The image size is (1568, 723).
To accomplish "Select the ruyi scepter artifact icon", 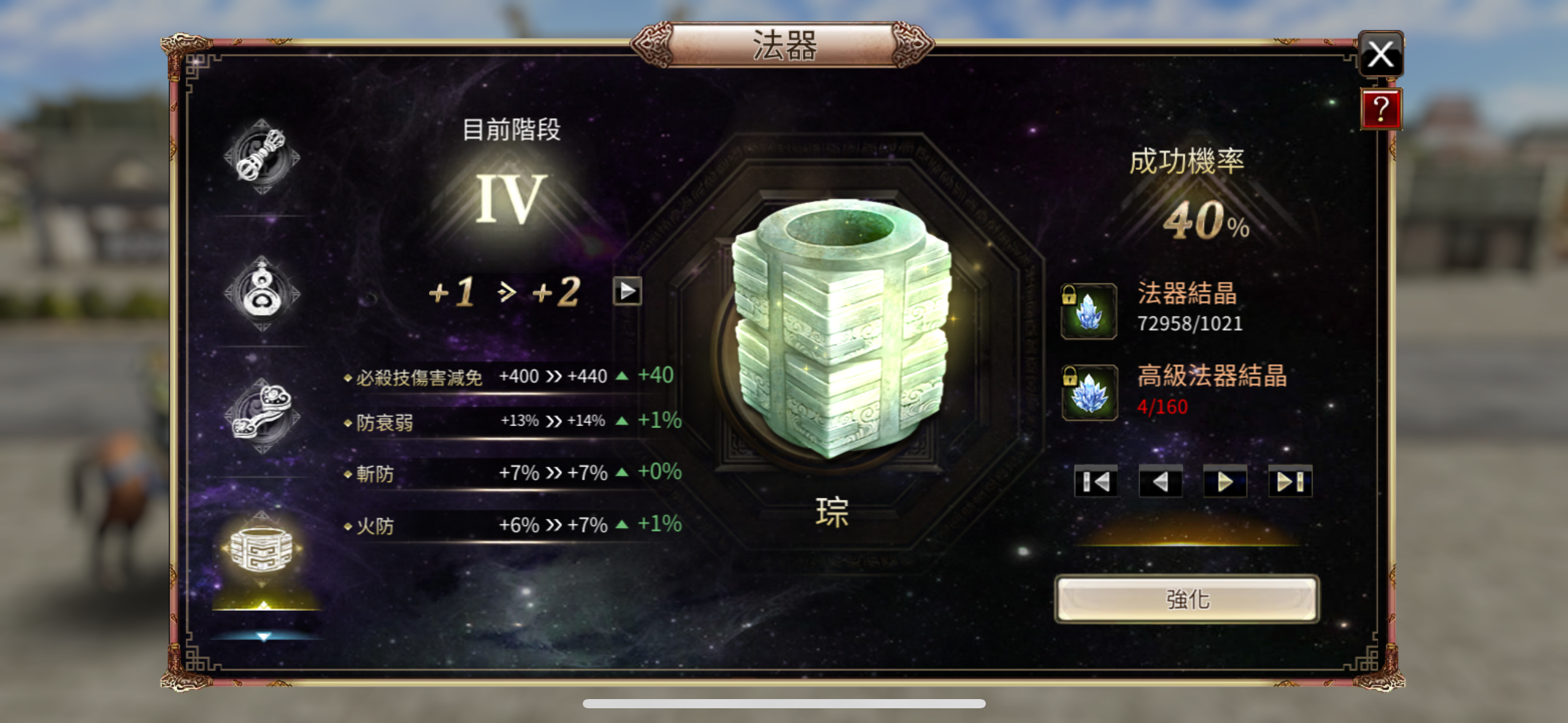I will coord(262,416).
